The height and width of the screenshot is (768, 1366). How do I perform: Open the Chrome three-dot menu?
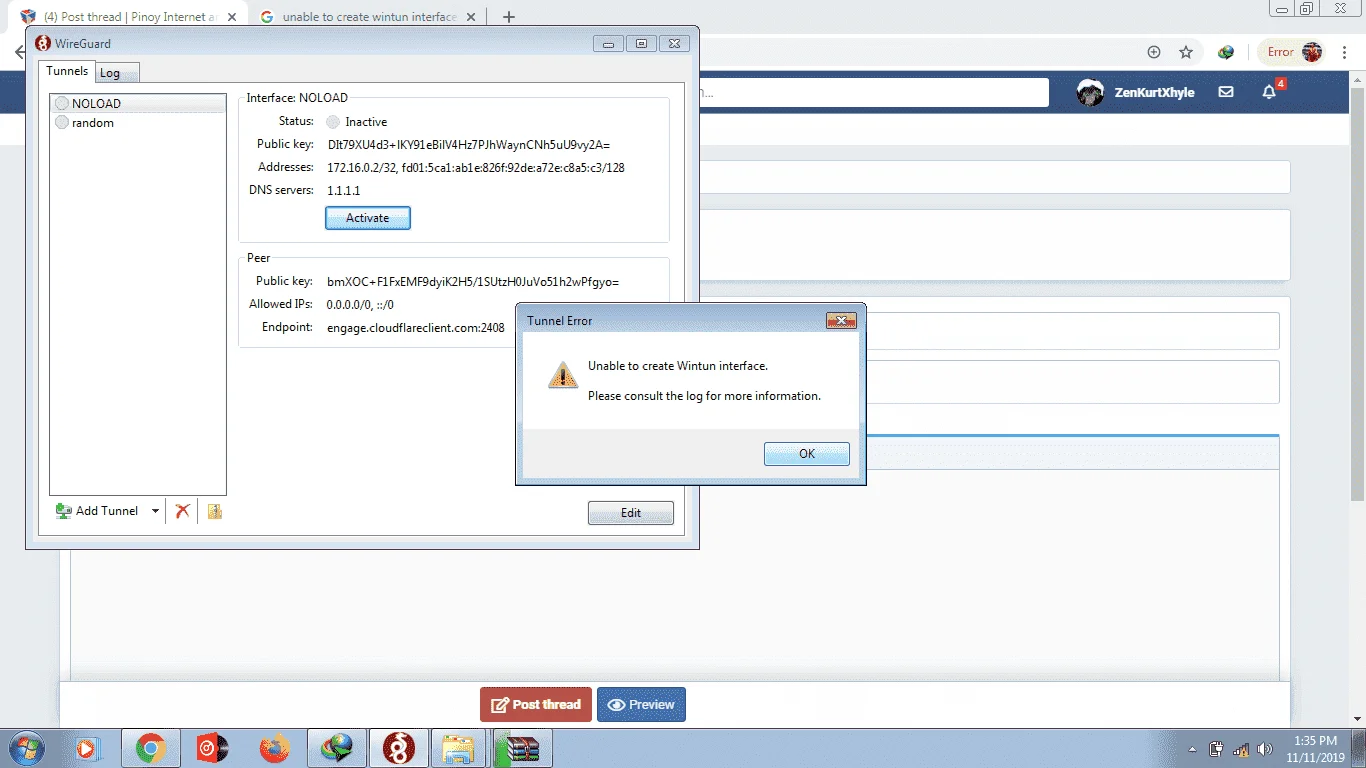1347,52
